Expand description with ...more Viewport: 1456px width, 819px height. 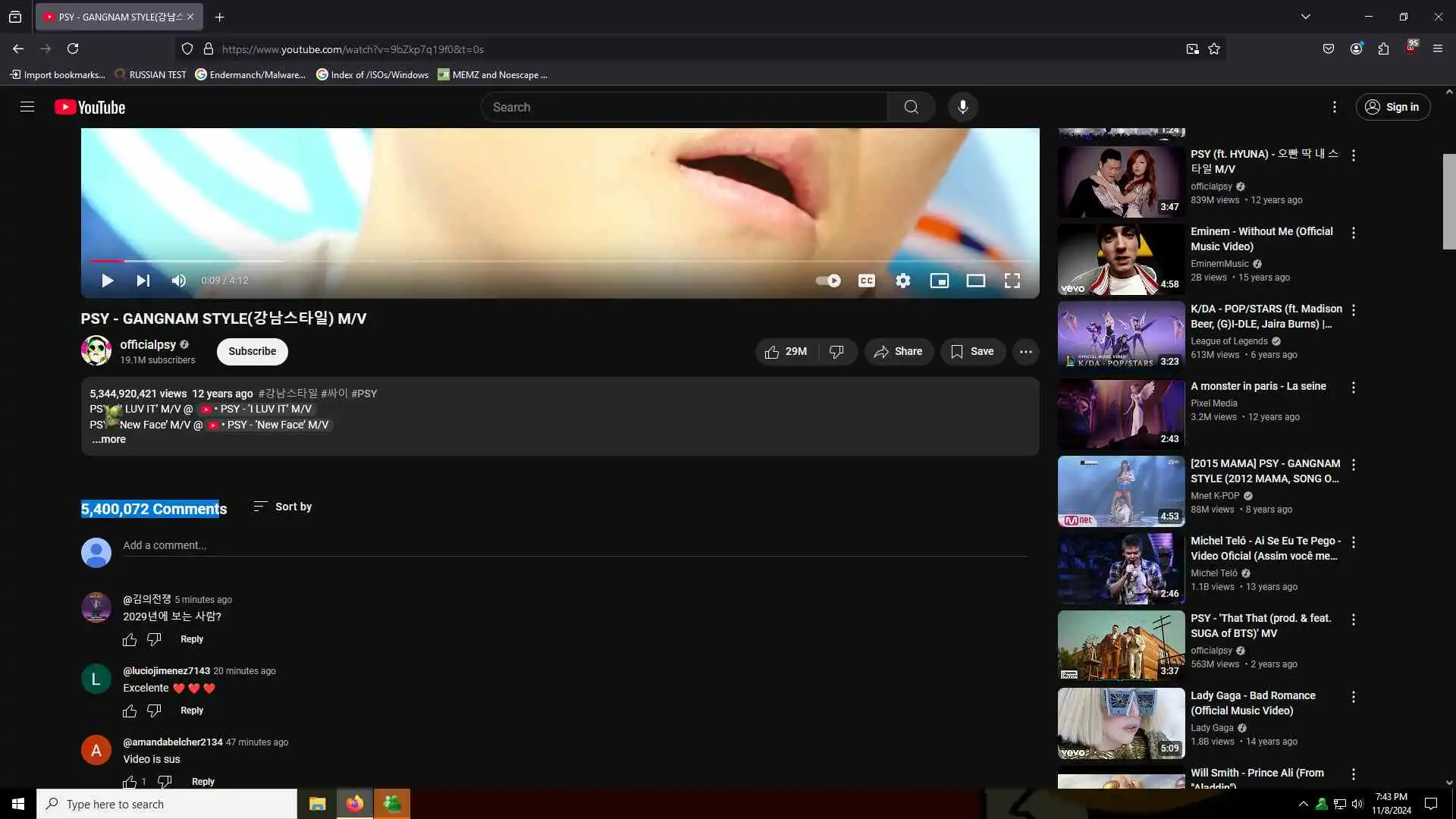click(109, 440)
